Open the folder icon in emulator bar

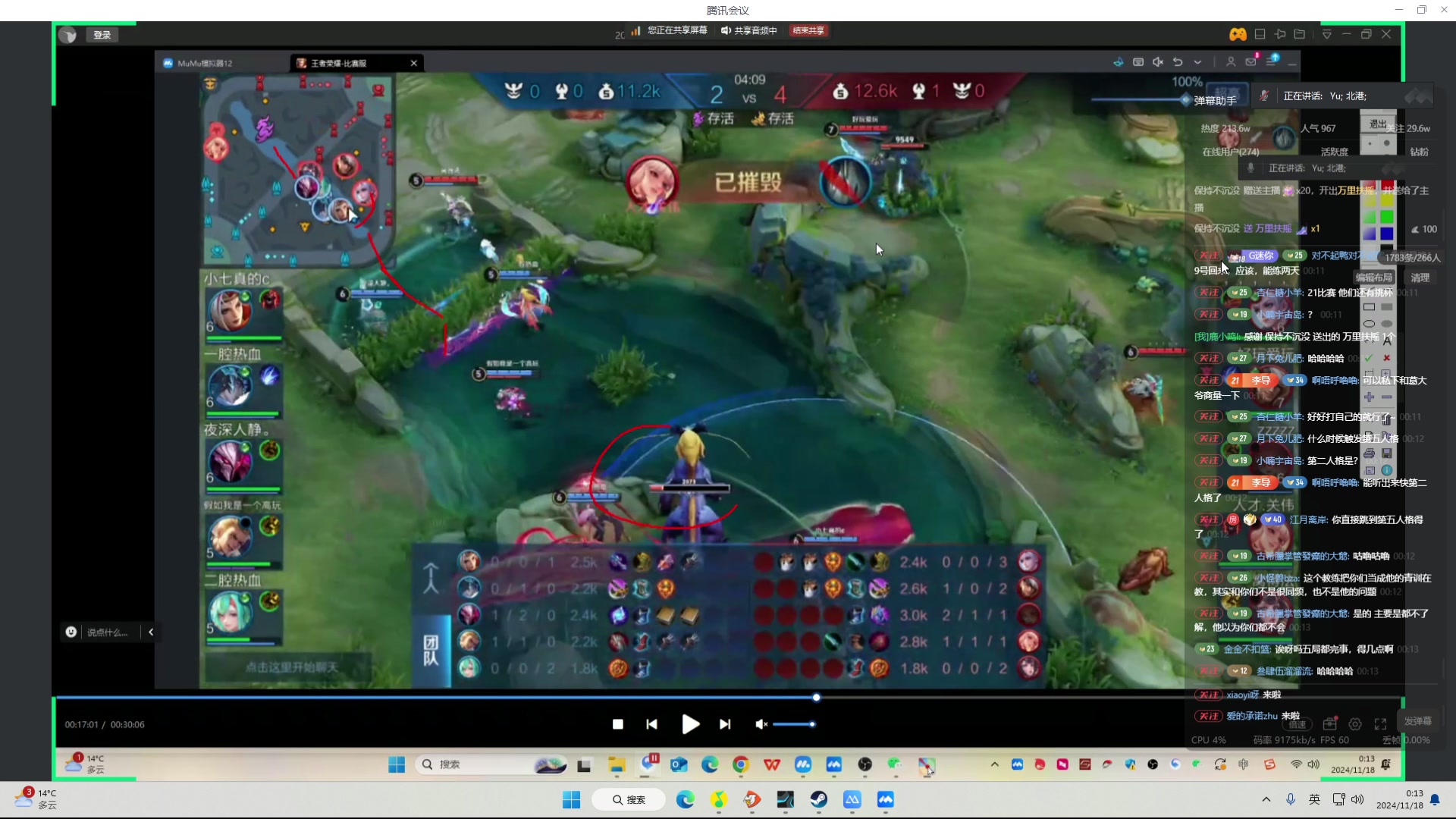click(x=1300, y=34)
